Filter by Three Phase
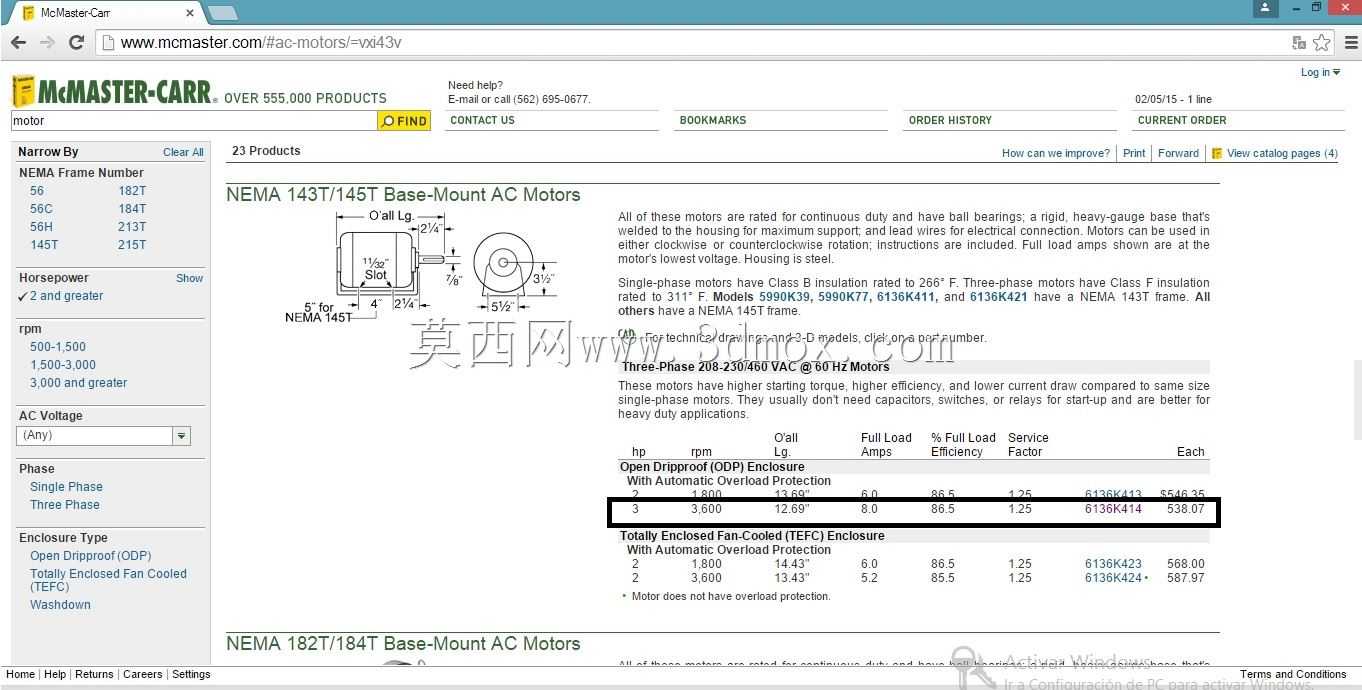Image resolution: width=1362 pixels, height=690 pixels. point(65,505)
